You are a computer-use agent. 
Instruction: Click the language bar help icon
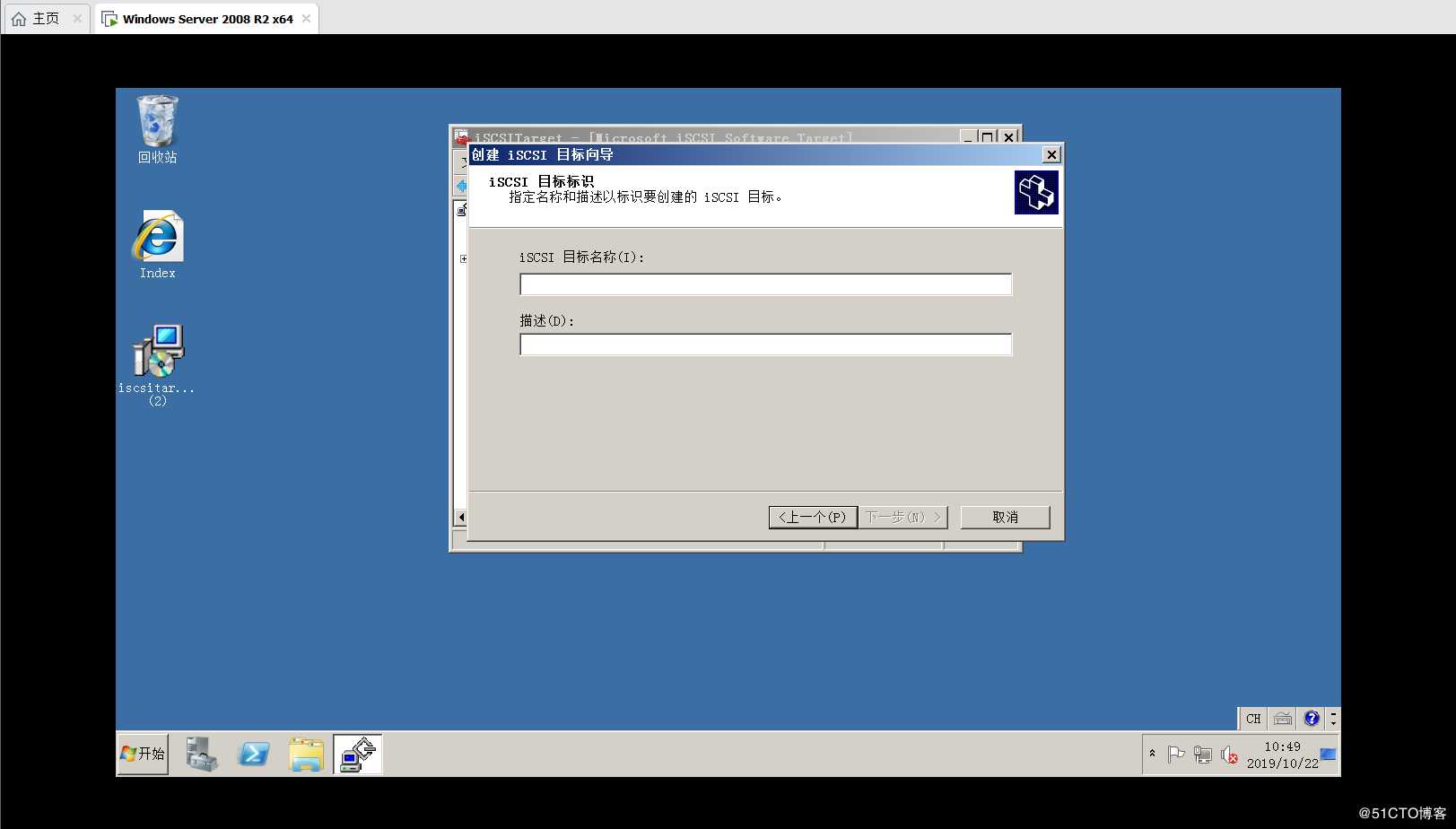[x=1312, y=719]
